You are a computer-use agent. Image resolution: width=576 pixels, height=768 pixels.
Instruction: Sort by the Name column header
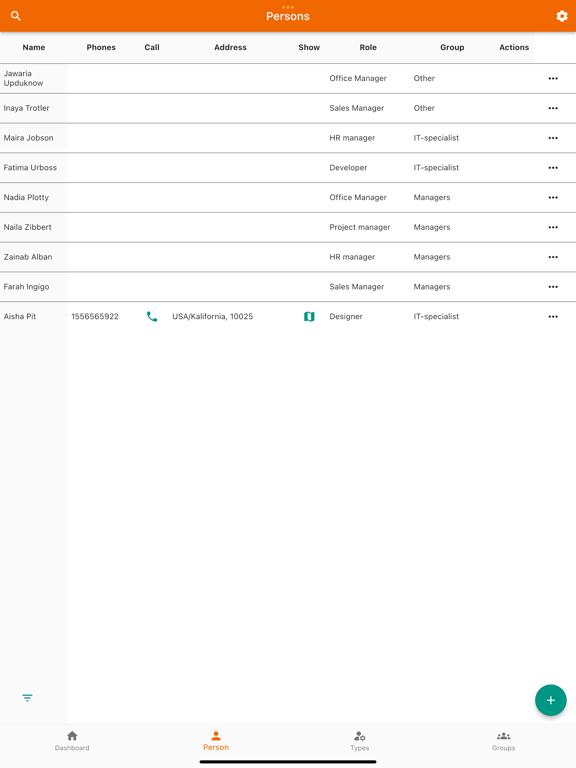34,48
